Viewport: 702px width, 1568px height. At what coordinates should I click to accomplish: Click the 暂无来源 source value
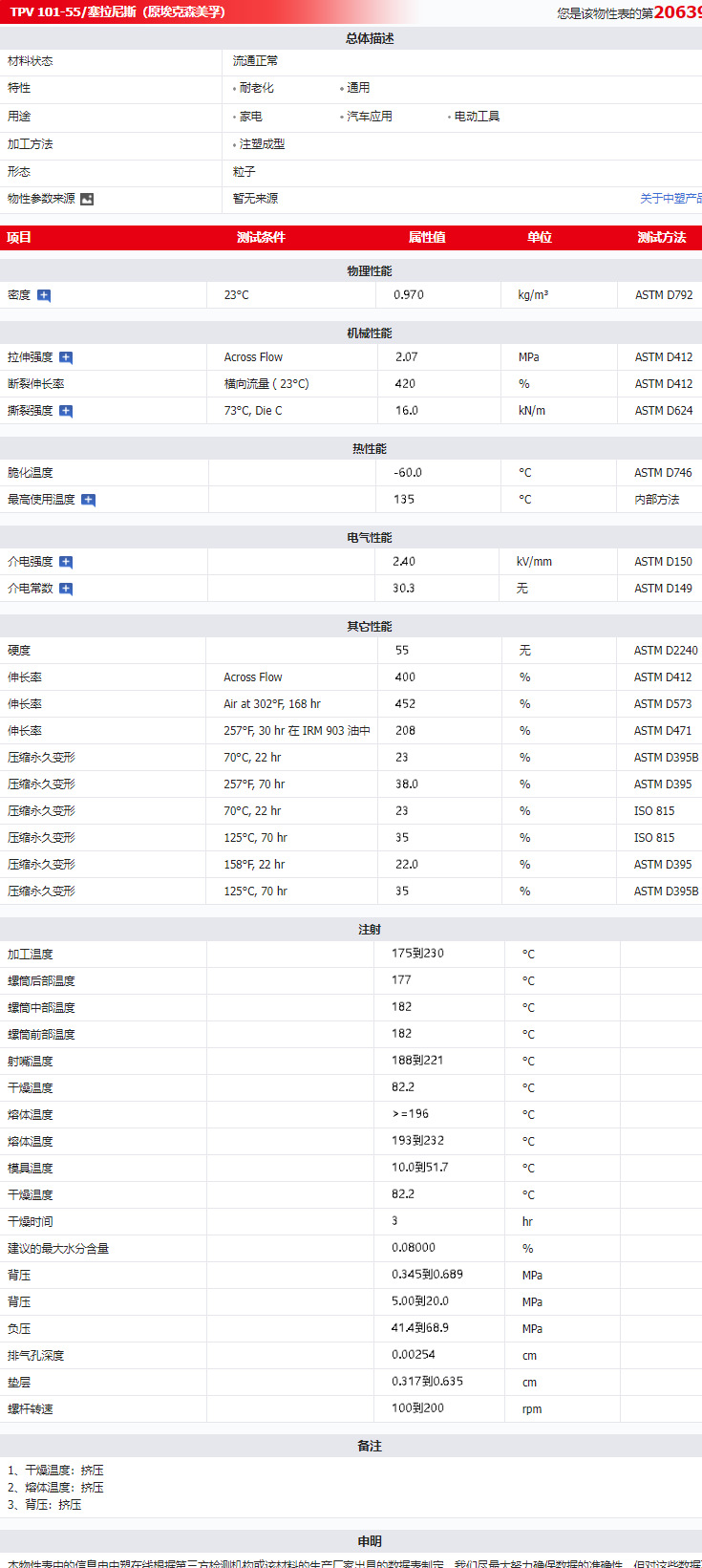pos(255,199)
